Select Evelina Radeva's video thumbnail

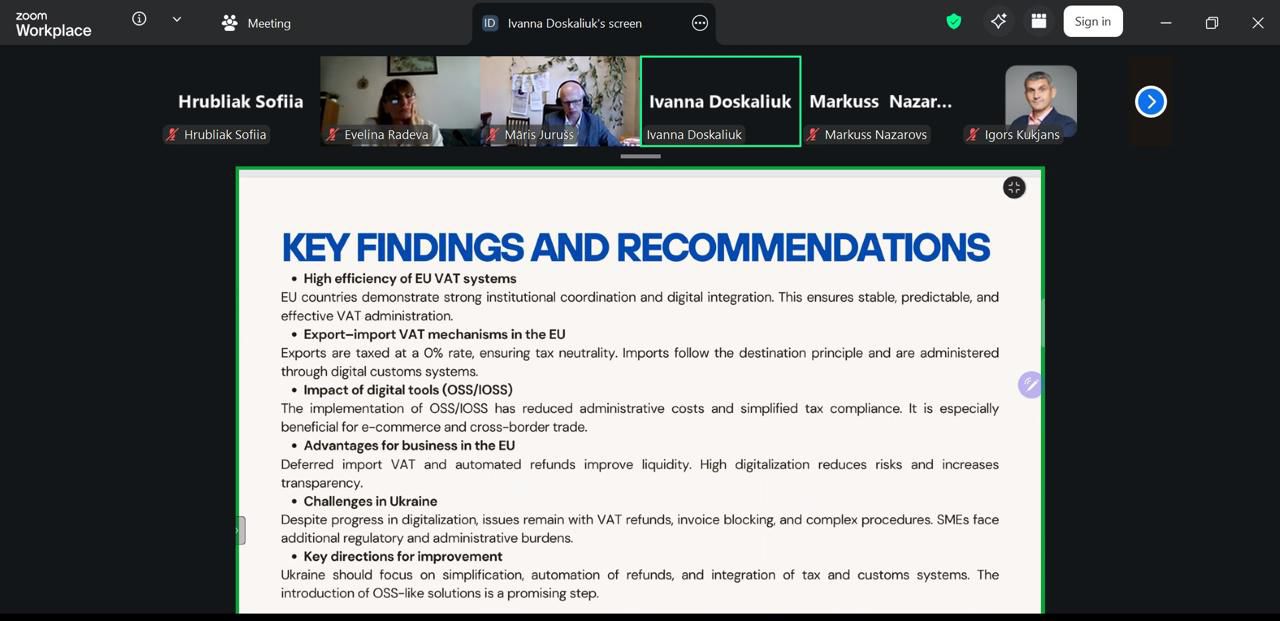tap(400, 101)
